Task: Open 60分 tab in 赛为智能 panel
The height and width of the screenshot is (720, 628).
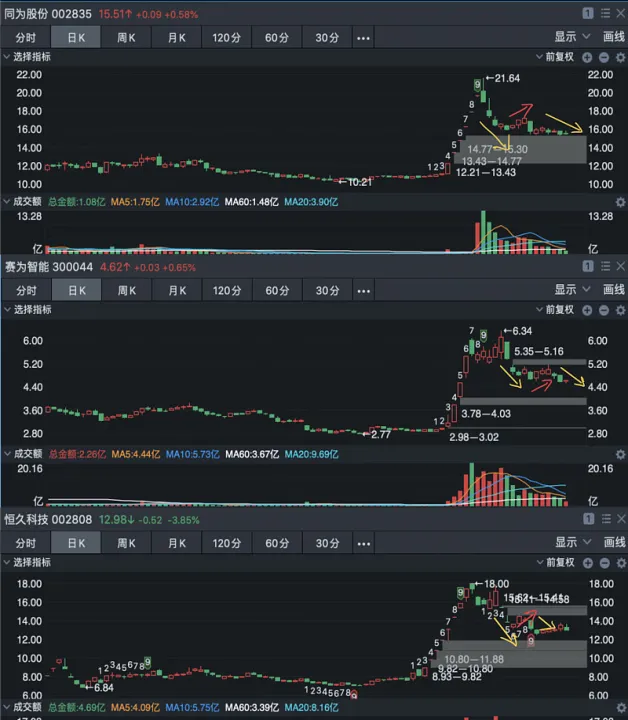Action: coord(277,291)
